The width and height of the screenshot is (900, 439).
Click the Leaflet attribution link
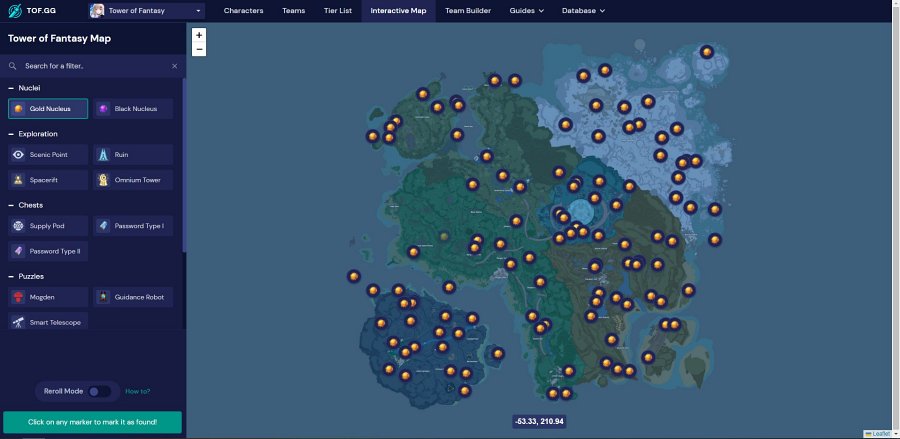880,434
